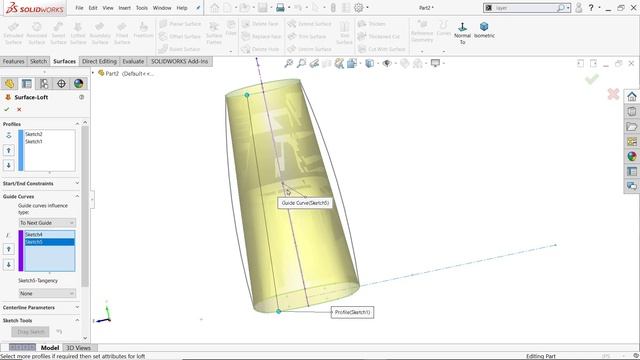This screenshot has height=360, width=640.
Task: Switch to the Features tab
Action: (x=13, y=61)
